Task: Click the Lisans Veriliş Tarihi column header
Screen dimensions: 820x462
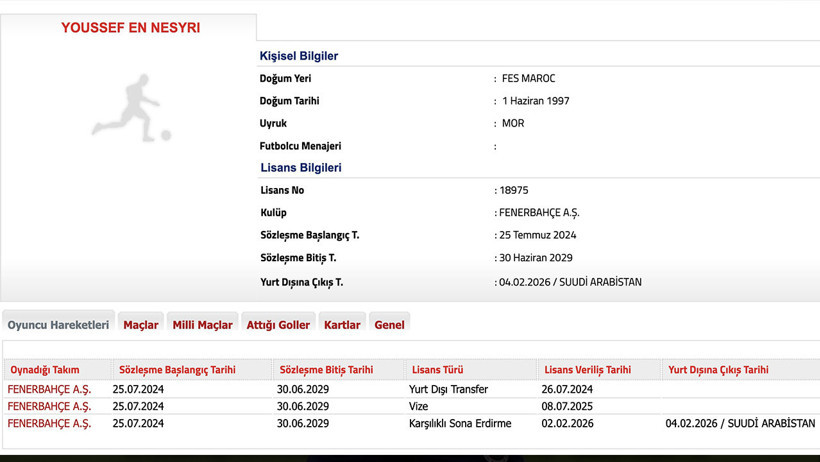Action: (587, 370)
